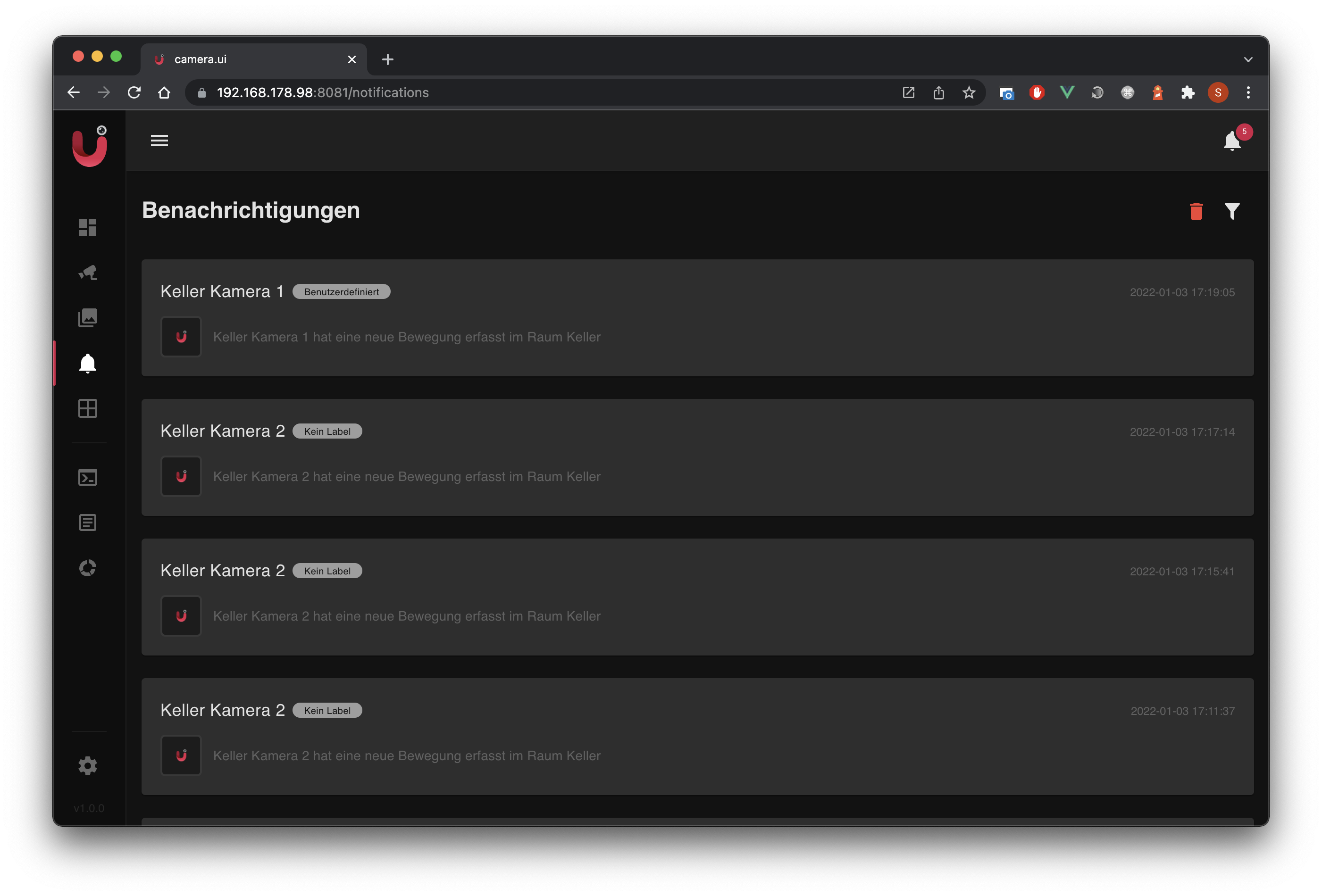Go back in browser history

(74, 92)
